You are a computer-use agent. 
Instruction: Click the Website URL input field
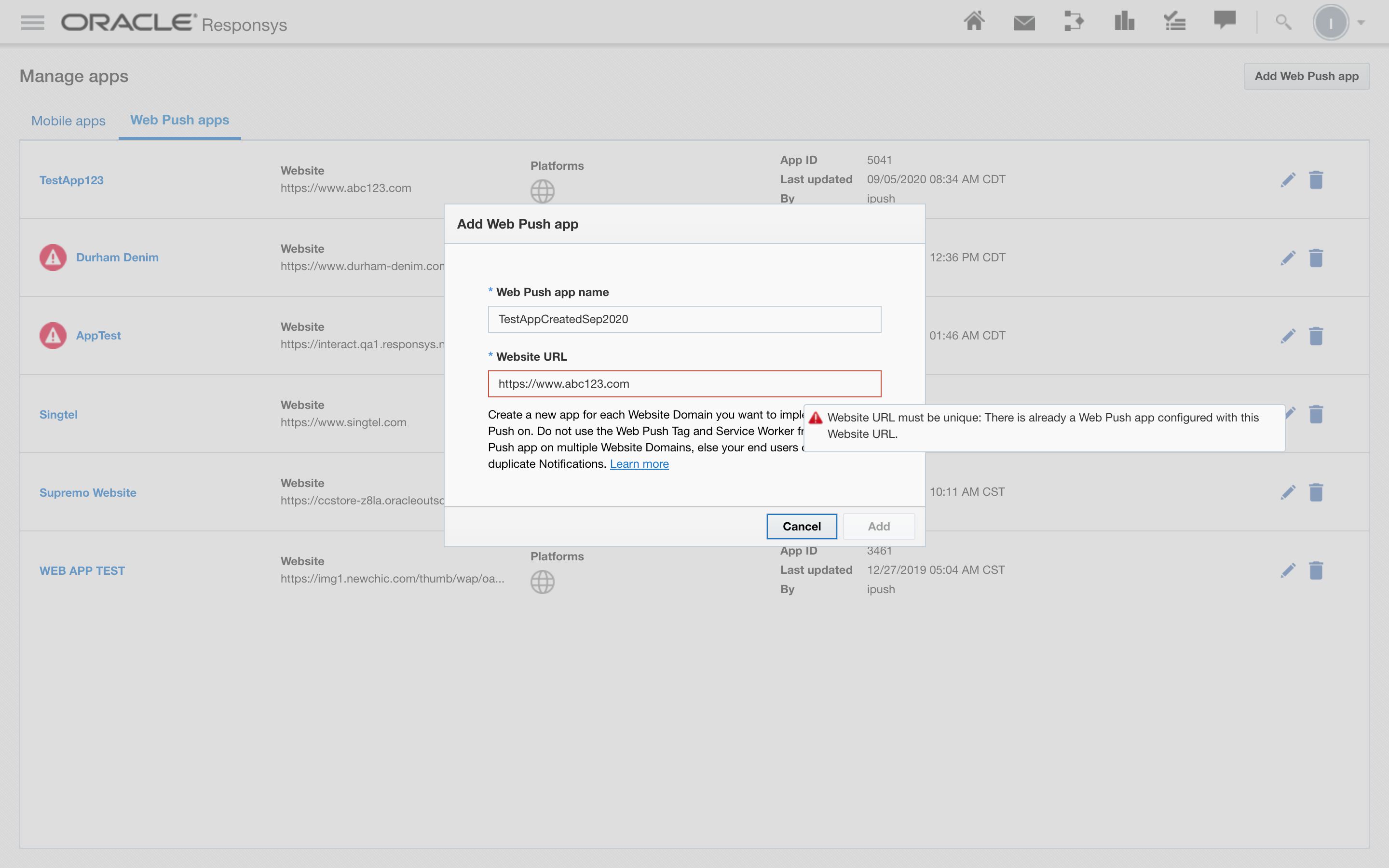click(684, 383)
